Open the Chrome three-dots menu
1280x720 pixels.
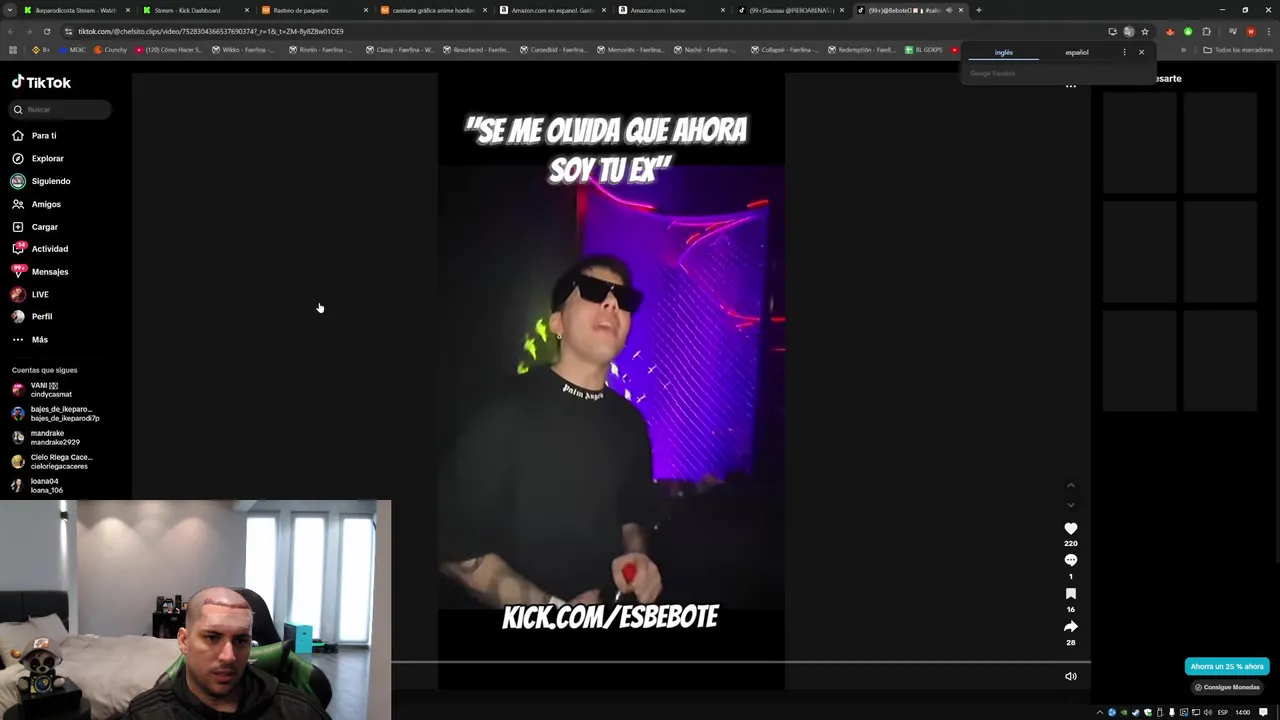pos(1268,31)
